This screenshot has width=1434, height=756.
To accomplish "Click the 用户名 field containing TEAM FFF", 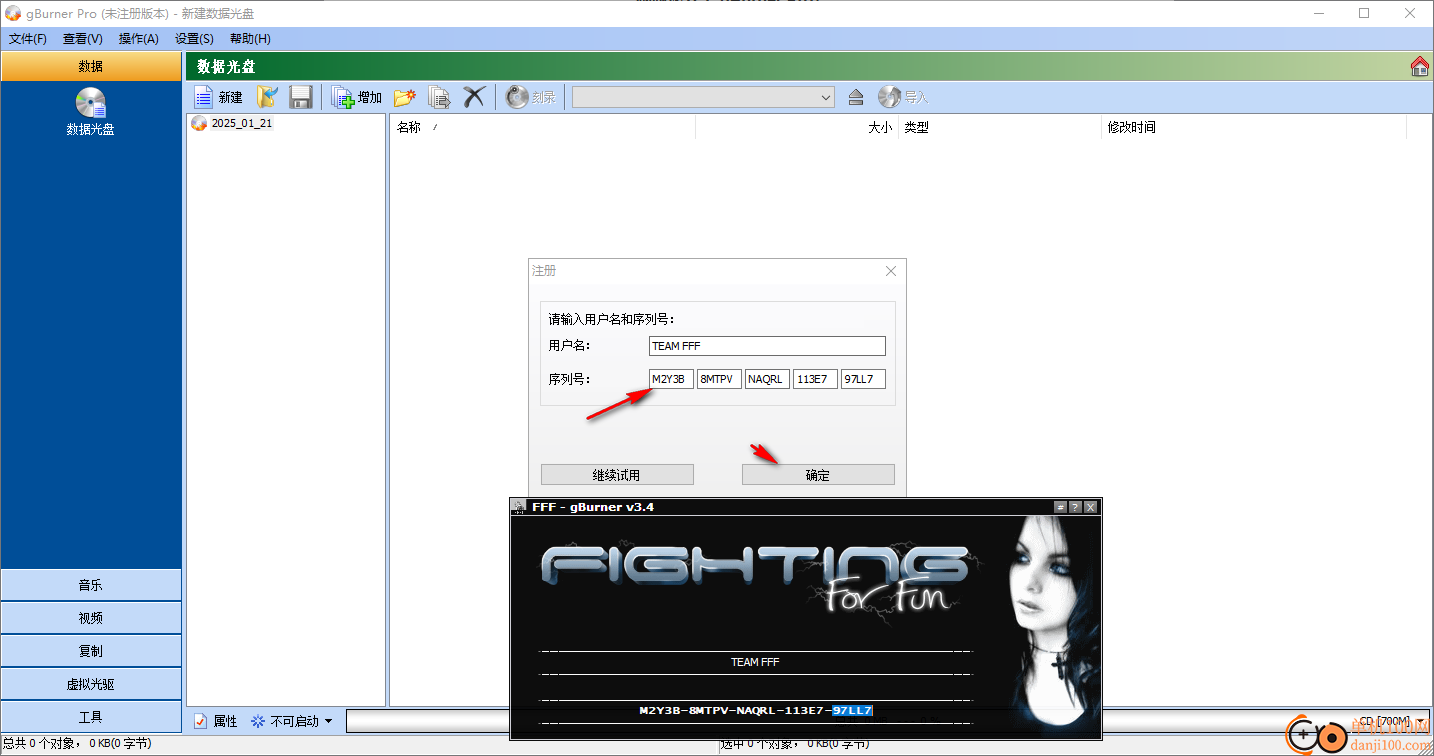I will (x=767, y=346).
